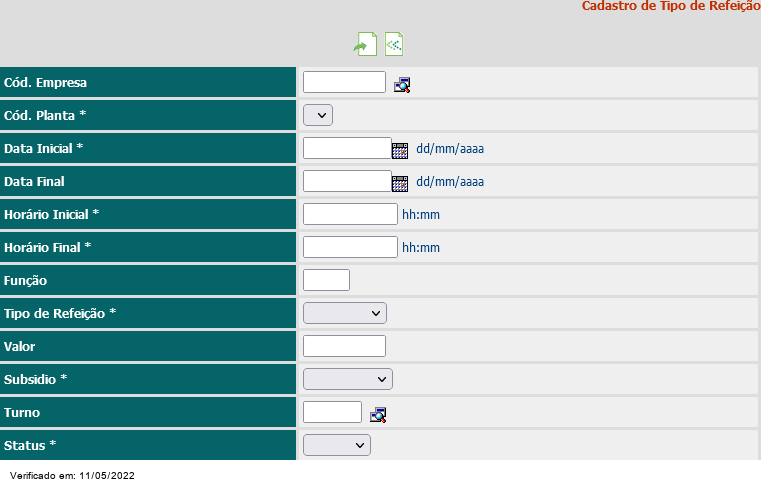
Task: Focus the Data Final date field
Action: coord(347,181)
